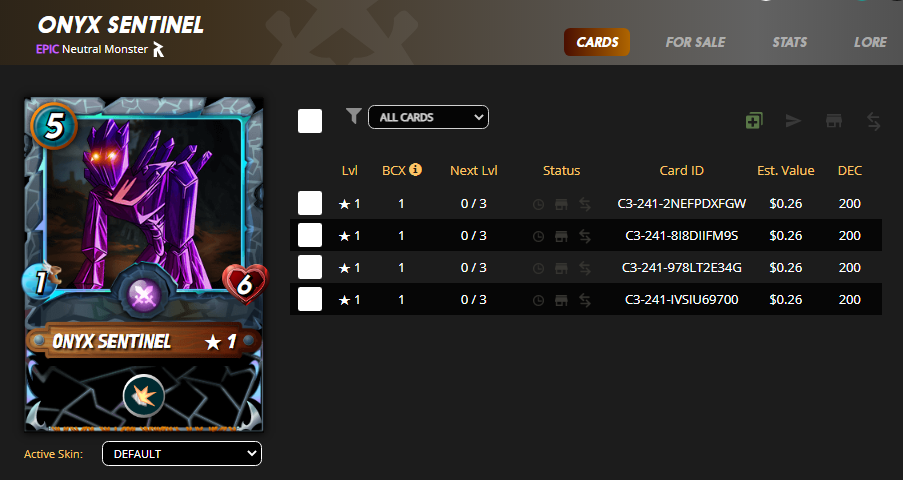Switch to the FOR SALE tab
Screen dimensions: 903x480
click(695, 42)
